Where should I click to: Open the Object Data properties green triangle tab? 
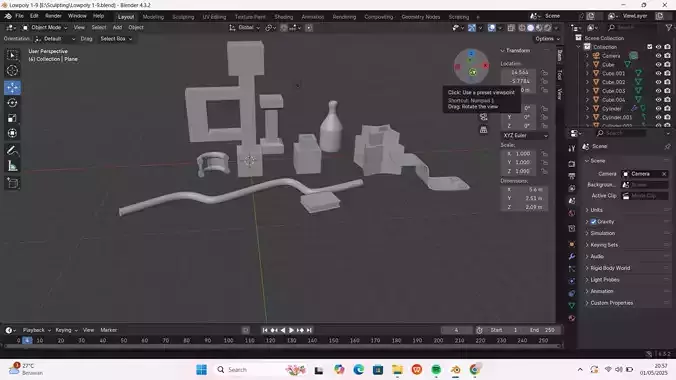(572, 305)
